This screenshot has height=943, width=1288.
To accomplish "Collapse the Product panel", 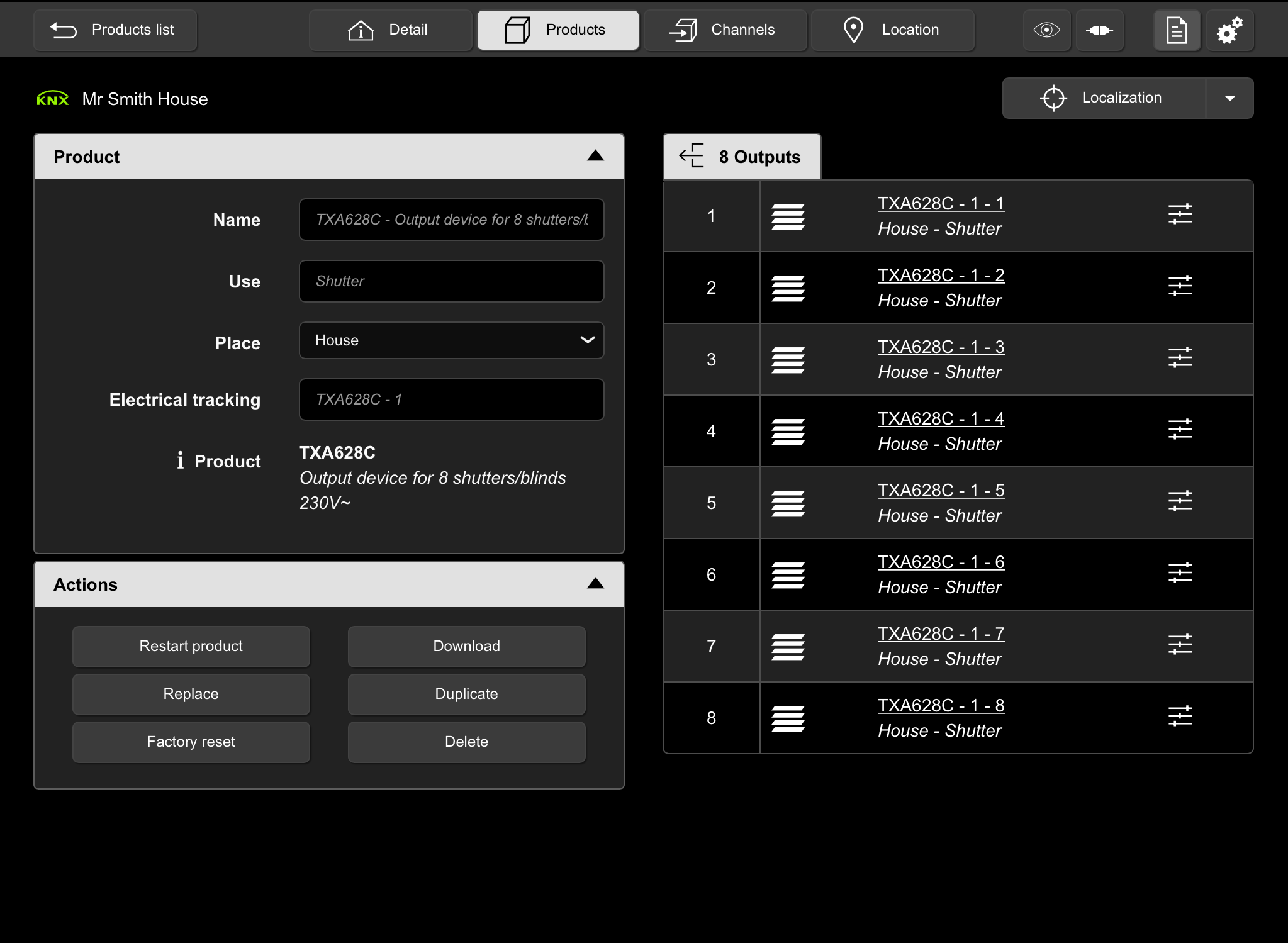I will (595, 156).
